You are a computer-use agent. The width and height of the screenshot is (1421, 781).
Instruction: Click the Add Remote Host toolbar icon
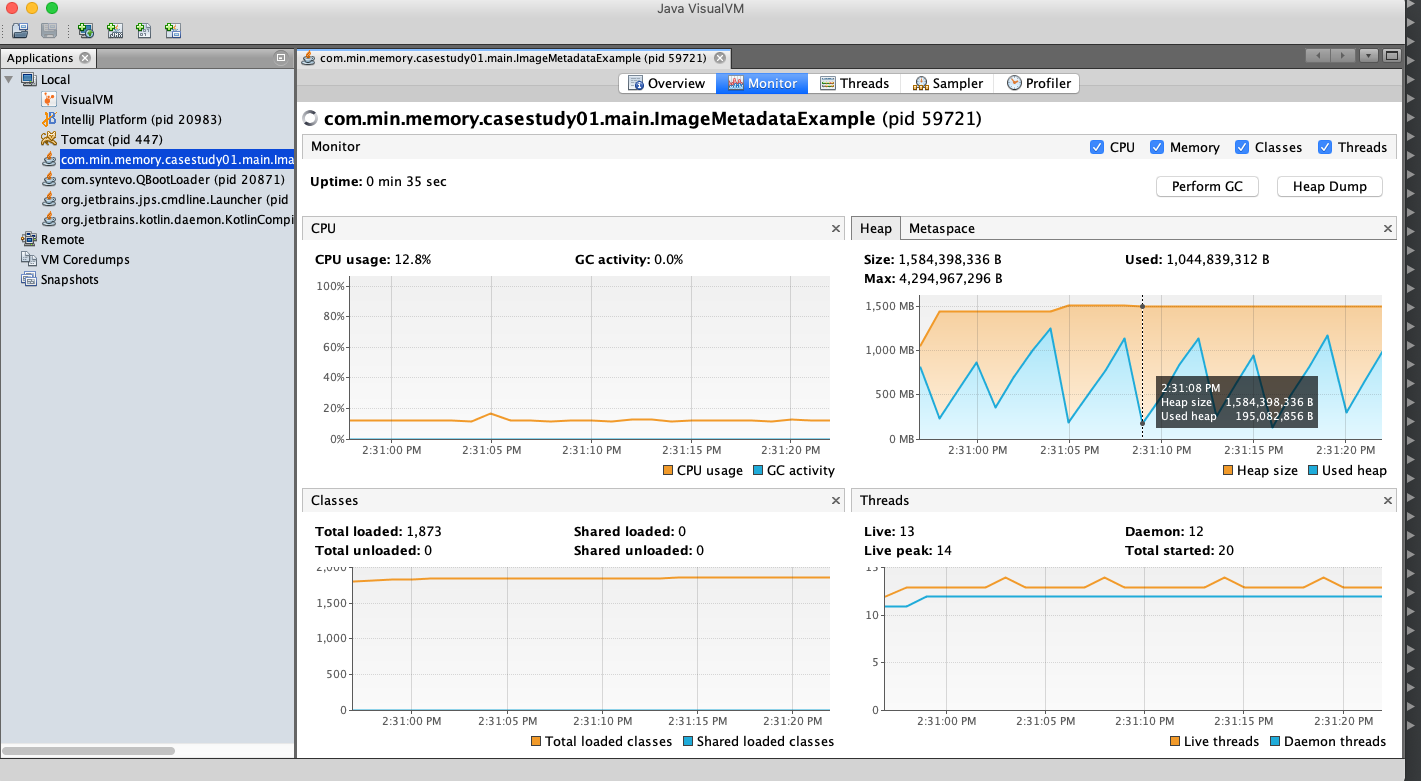coord(86,30)
